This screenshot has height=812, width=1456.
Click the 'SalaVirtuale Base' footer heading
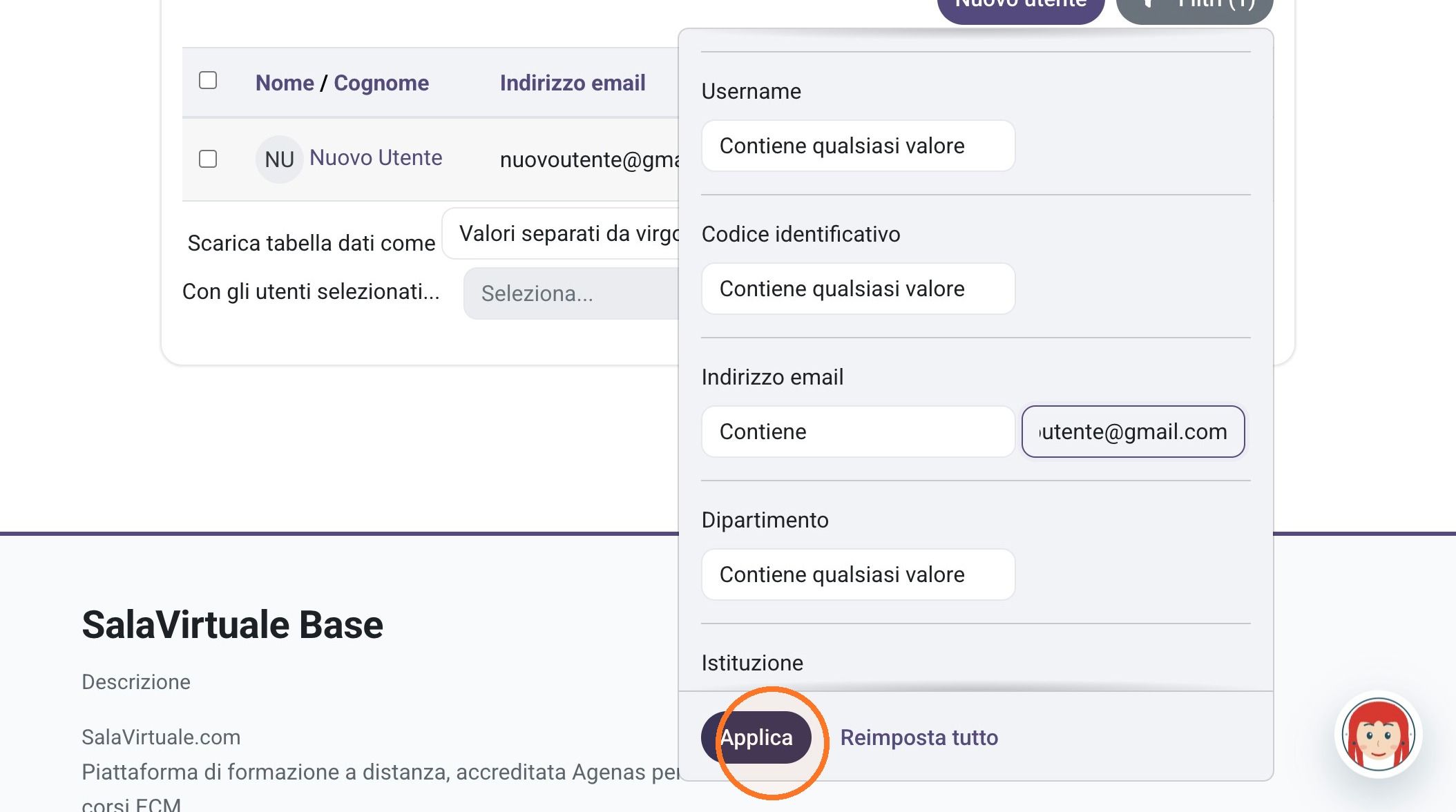tap(232, 625)
